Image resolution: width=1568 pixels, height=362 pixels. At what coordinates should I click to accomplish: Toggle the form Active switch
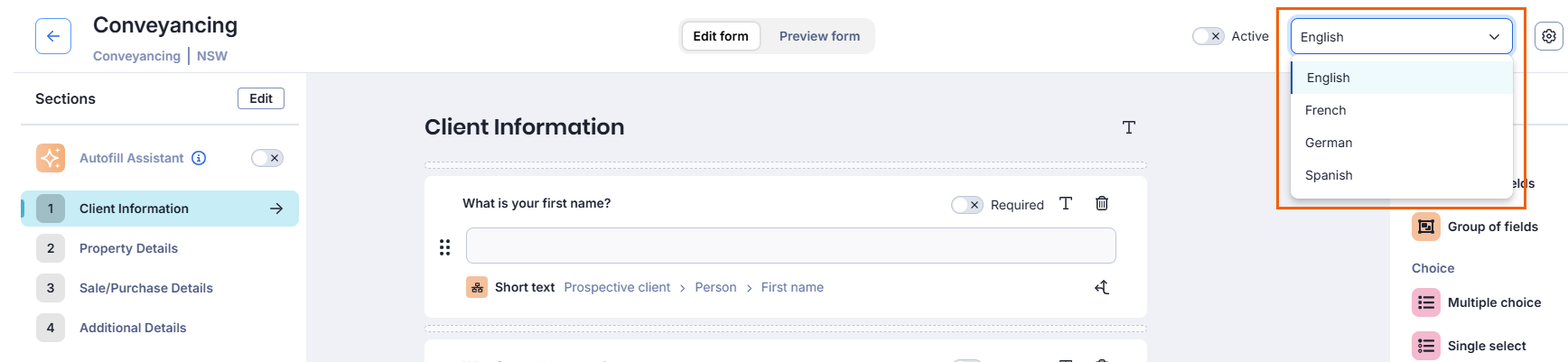click(x=1208, y=36)
